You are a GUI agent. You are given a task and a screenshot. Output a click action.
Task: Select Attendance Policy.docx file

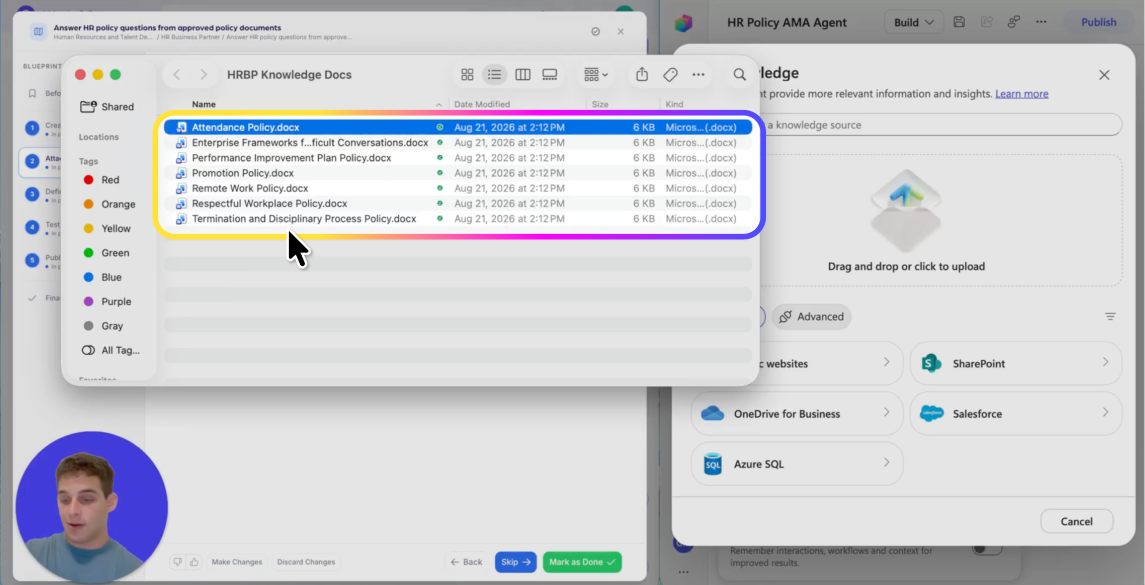click(458, 127)
